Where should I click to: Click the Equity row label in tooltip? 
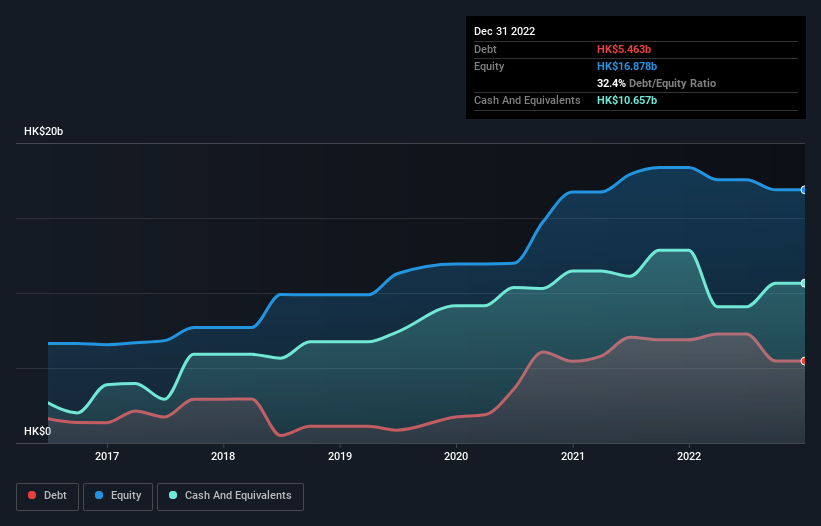pyautogui.click(x=489, y=66)
